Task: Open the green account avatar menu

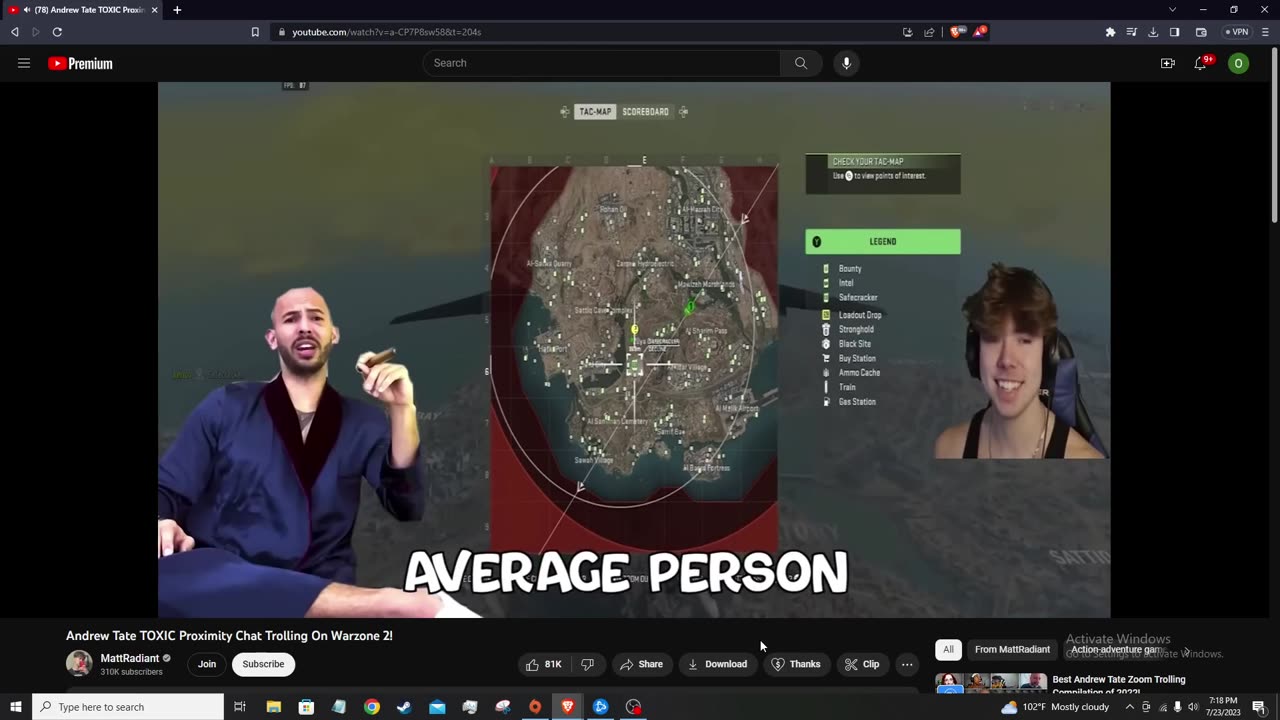Action: [1238, 63]
